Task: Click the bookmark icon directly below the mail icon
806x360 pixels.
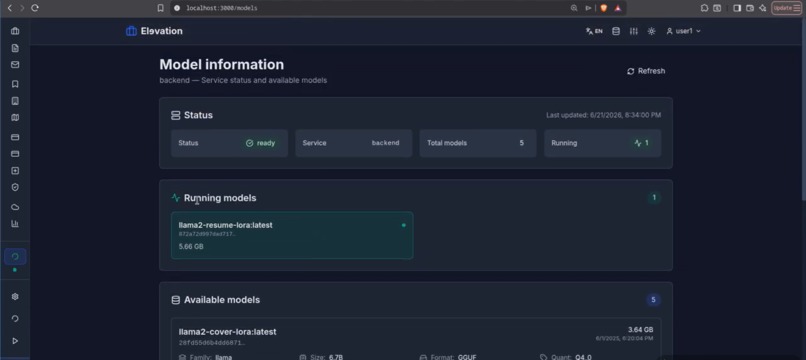Action: [x=15, y=83]
